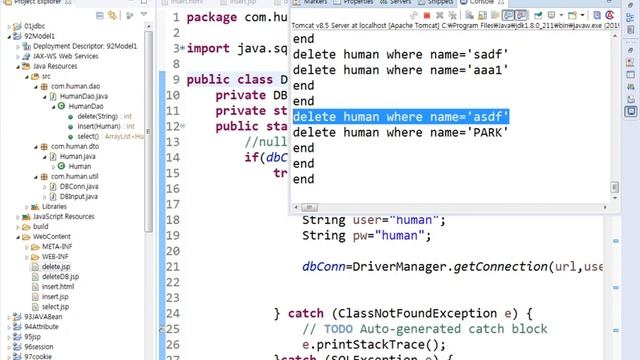Click the Display Selected Console icon
The image size is (640, 360).
click(551, 16)
